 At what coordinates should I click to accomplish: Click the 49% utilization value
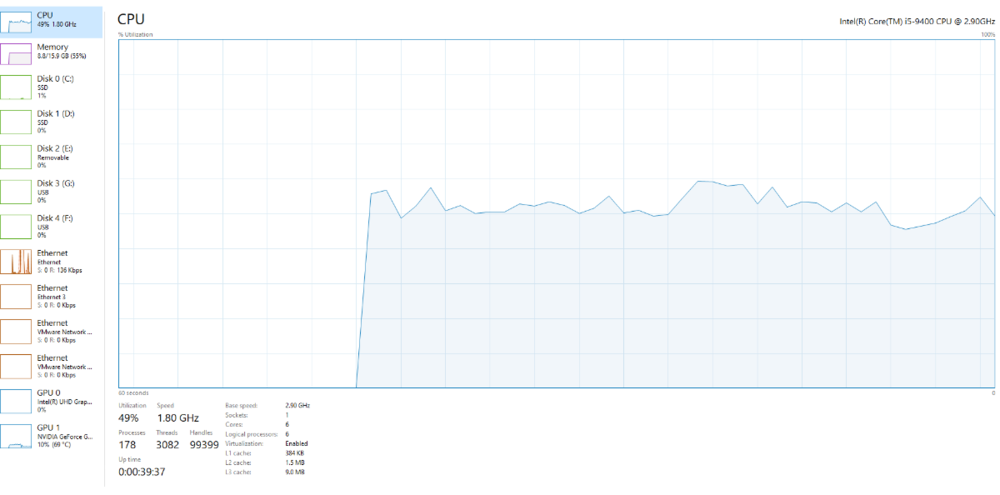tap(129, 417)
